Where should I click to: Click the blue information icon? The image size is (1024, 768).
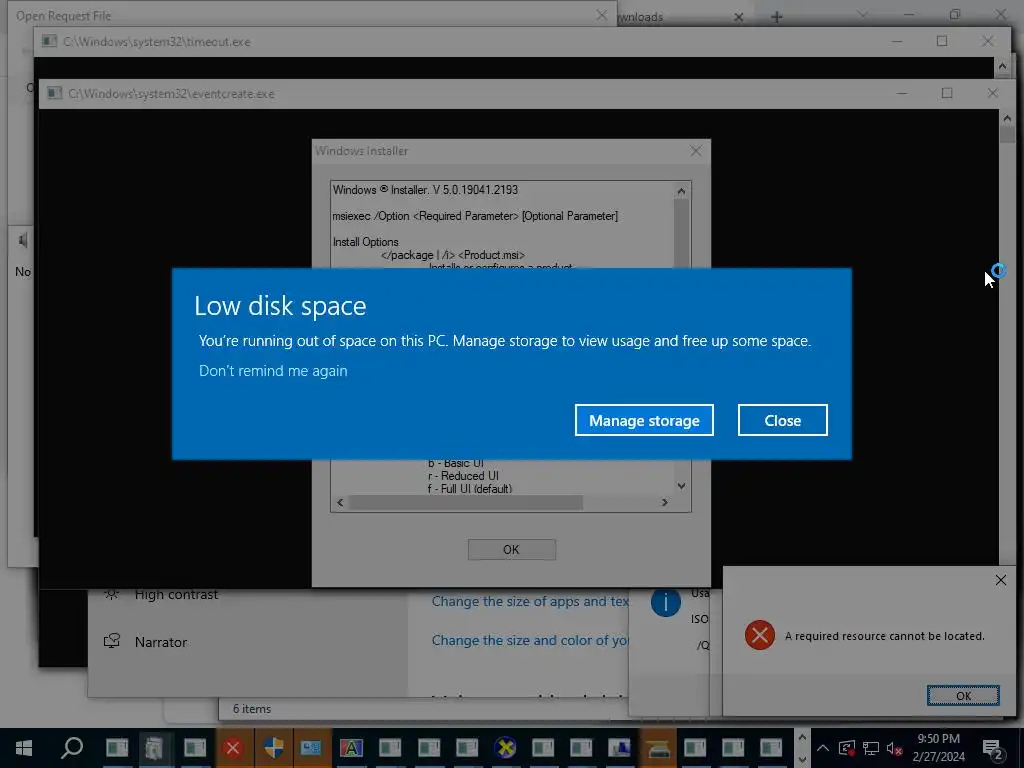665,602
